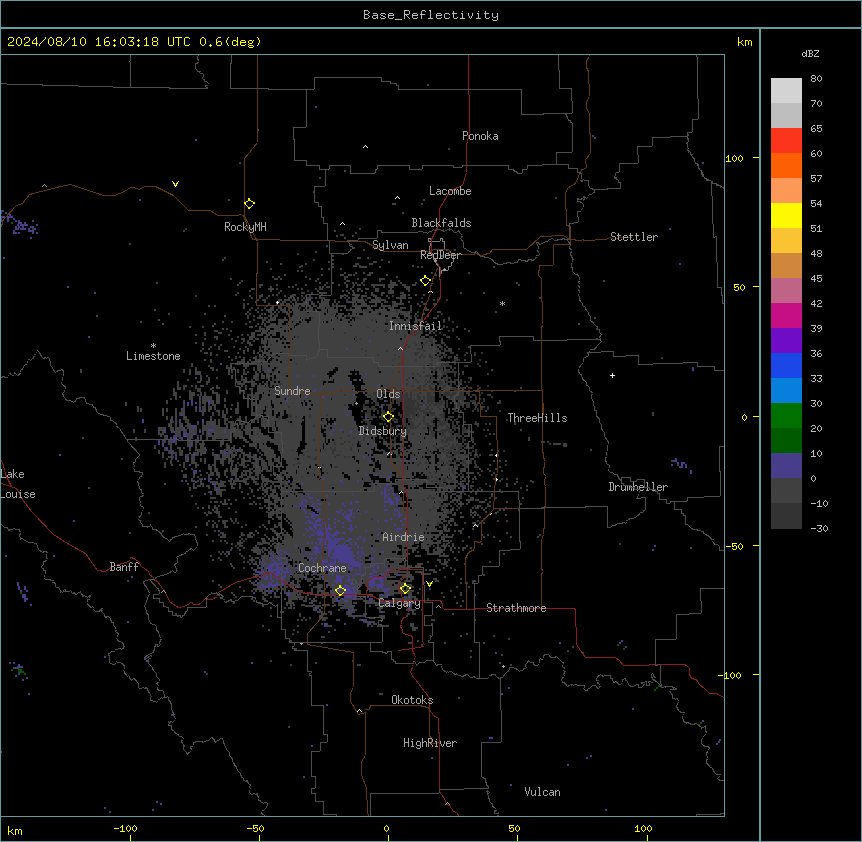862x842 pixels.
Task: Pick the red 65-60 dBZ legend swatch
Action: click(x=786, y=141)
